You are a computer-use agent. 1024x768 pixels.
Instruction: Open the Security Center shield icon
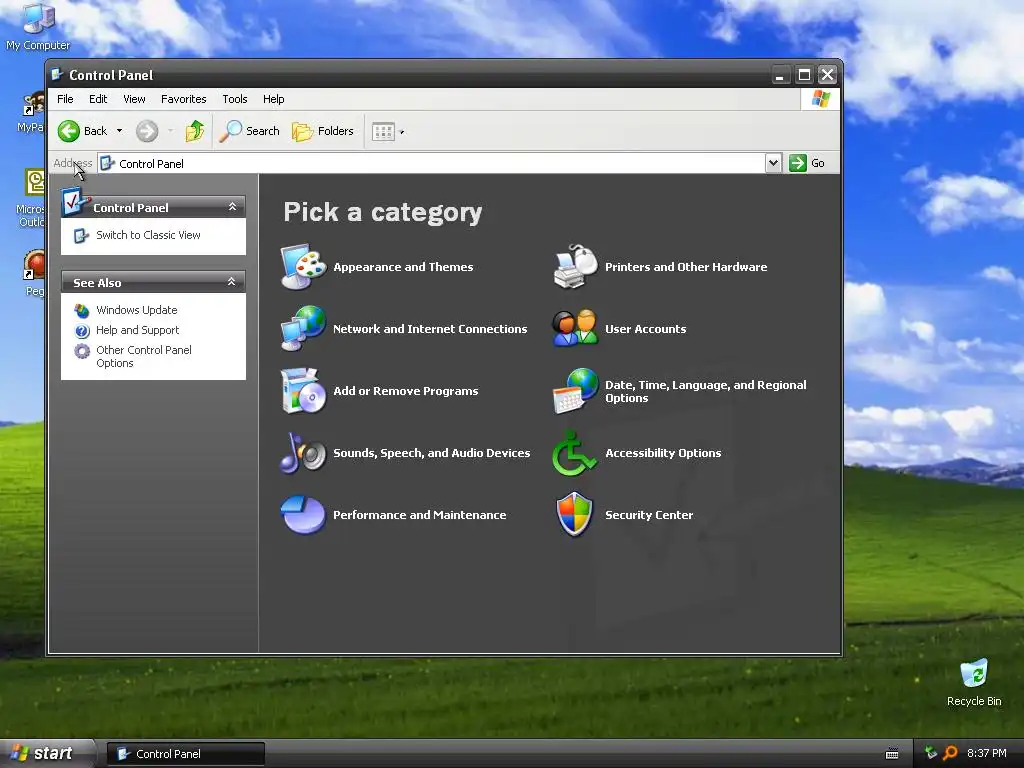click(x=575, y=515)
